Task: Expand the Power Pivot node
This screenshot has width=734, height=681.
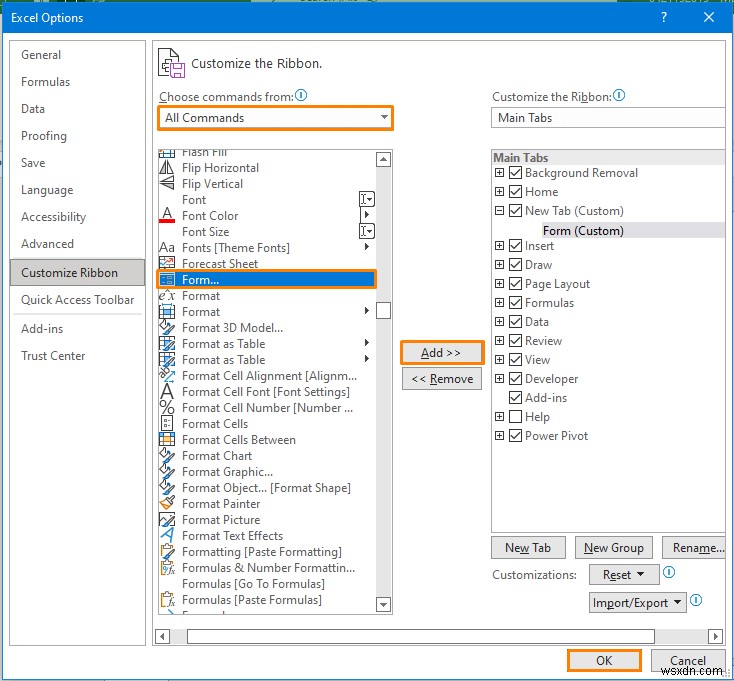Action: (499, 435)
